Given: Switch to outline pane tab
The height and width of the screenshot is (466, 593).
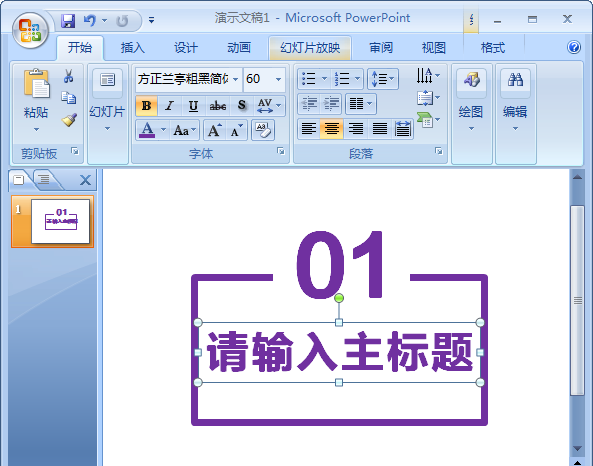Looking at the screenshot, I should (44, 179).
